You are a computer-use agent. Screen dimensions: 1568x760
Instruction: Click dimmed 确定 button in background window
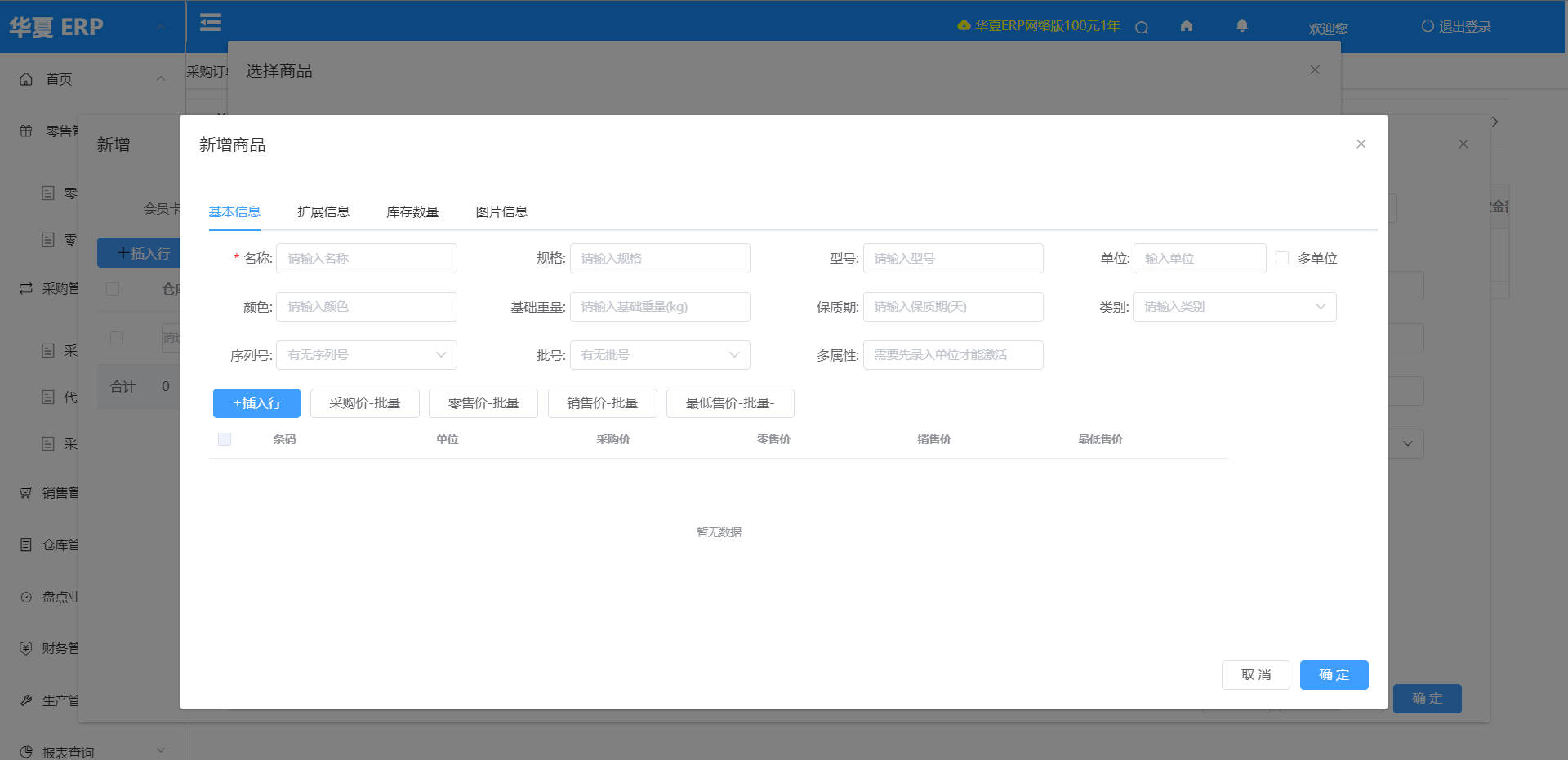click(1428, 699)
